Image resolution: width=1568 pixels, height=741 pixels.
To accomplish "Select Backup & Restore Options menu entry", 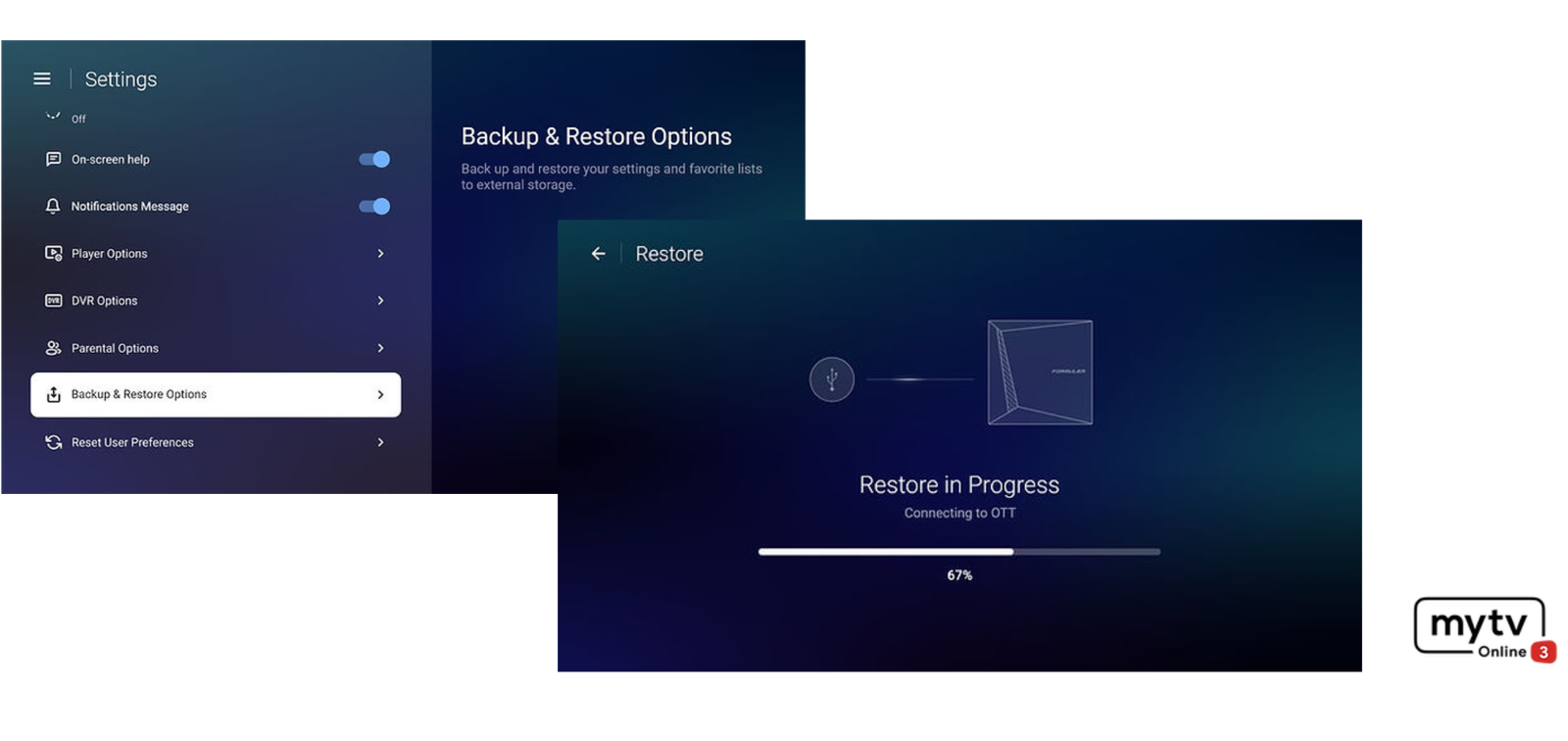I will pyautogui.click(x=216, y=395).
